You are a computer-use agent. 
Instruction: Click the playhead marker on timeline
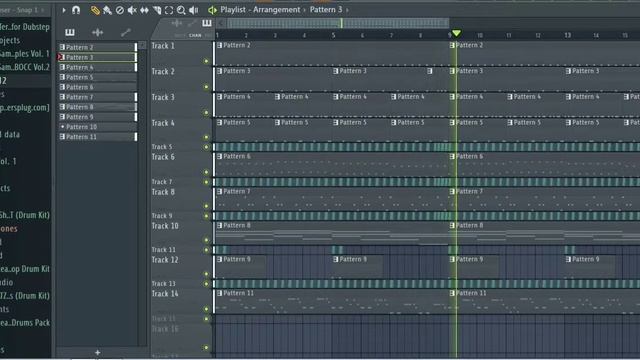coord(456,33)
